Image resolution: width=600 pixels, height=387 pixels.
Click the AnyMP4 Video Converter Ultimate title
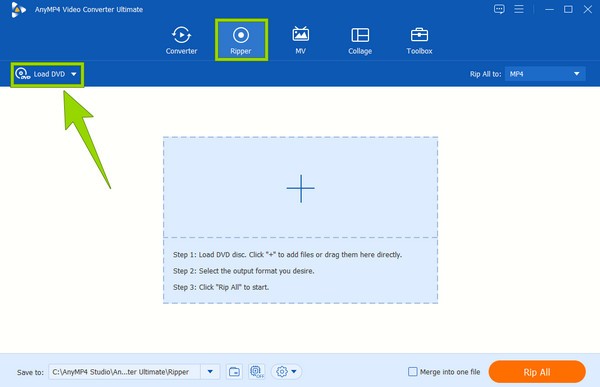[89, 10]
